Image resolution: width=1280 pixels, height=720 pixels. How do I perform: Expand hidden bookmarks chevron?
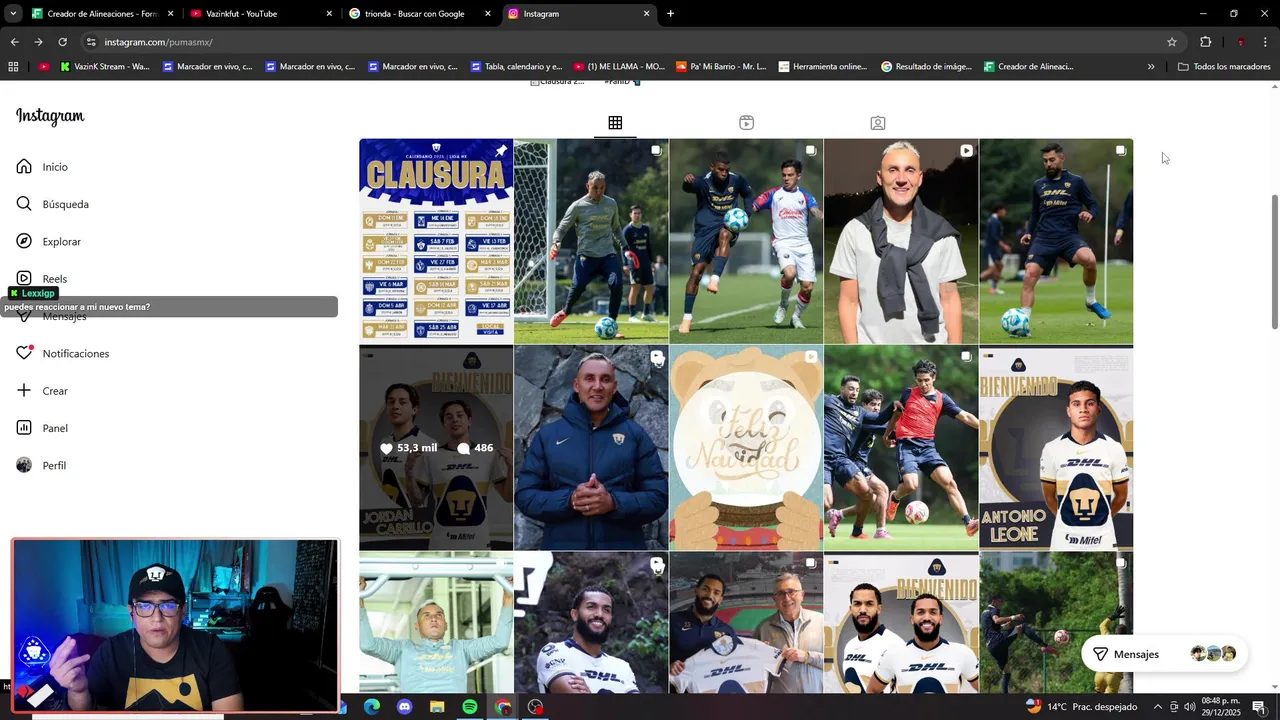click(x=1151, y=67)
